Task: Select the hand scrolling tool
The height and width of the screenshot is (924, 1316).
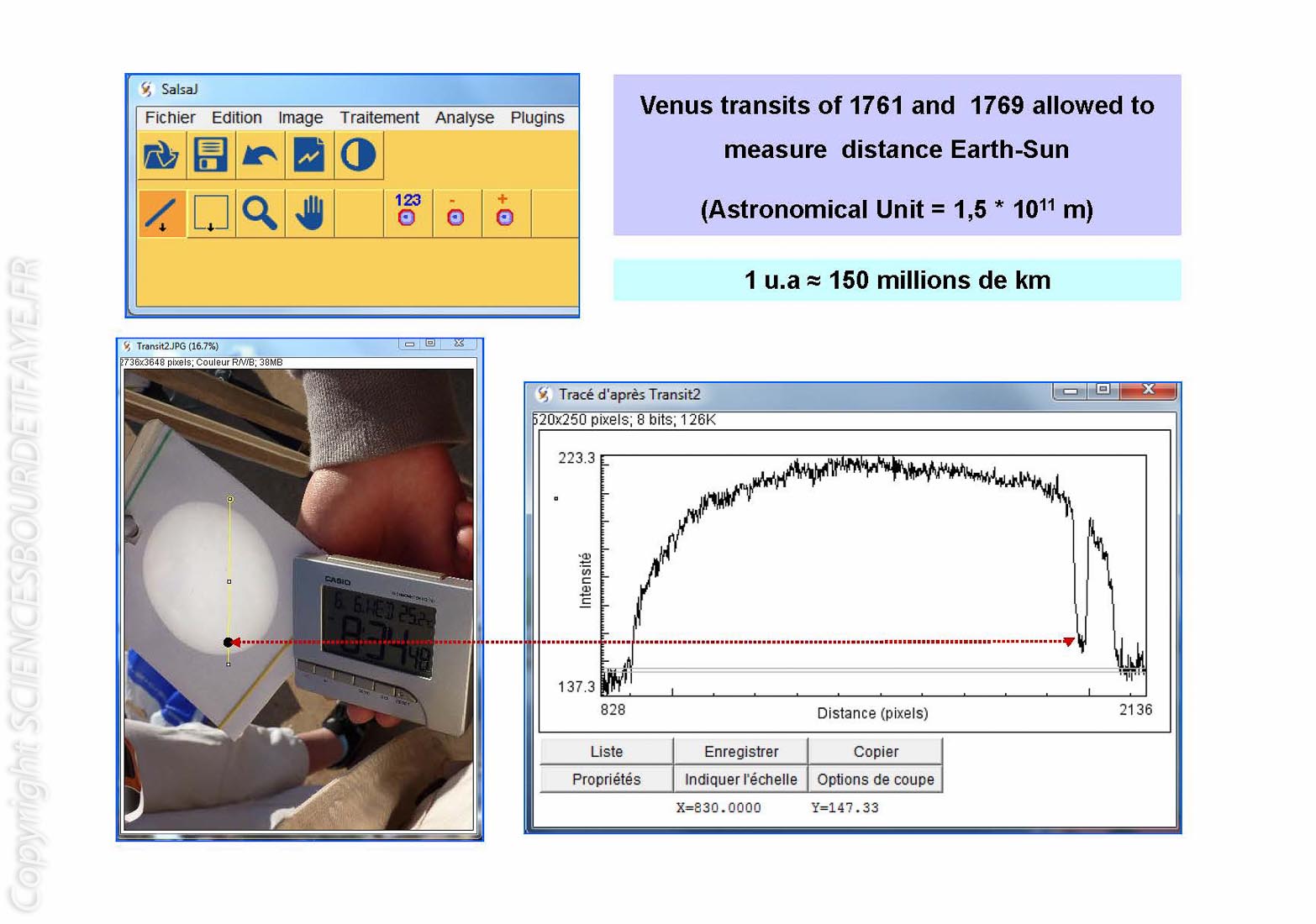Action: tap(309, 213)
